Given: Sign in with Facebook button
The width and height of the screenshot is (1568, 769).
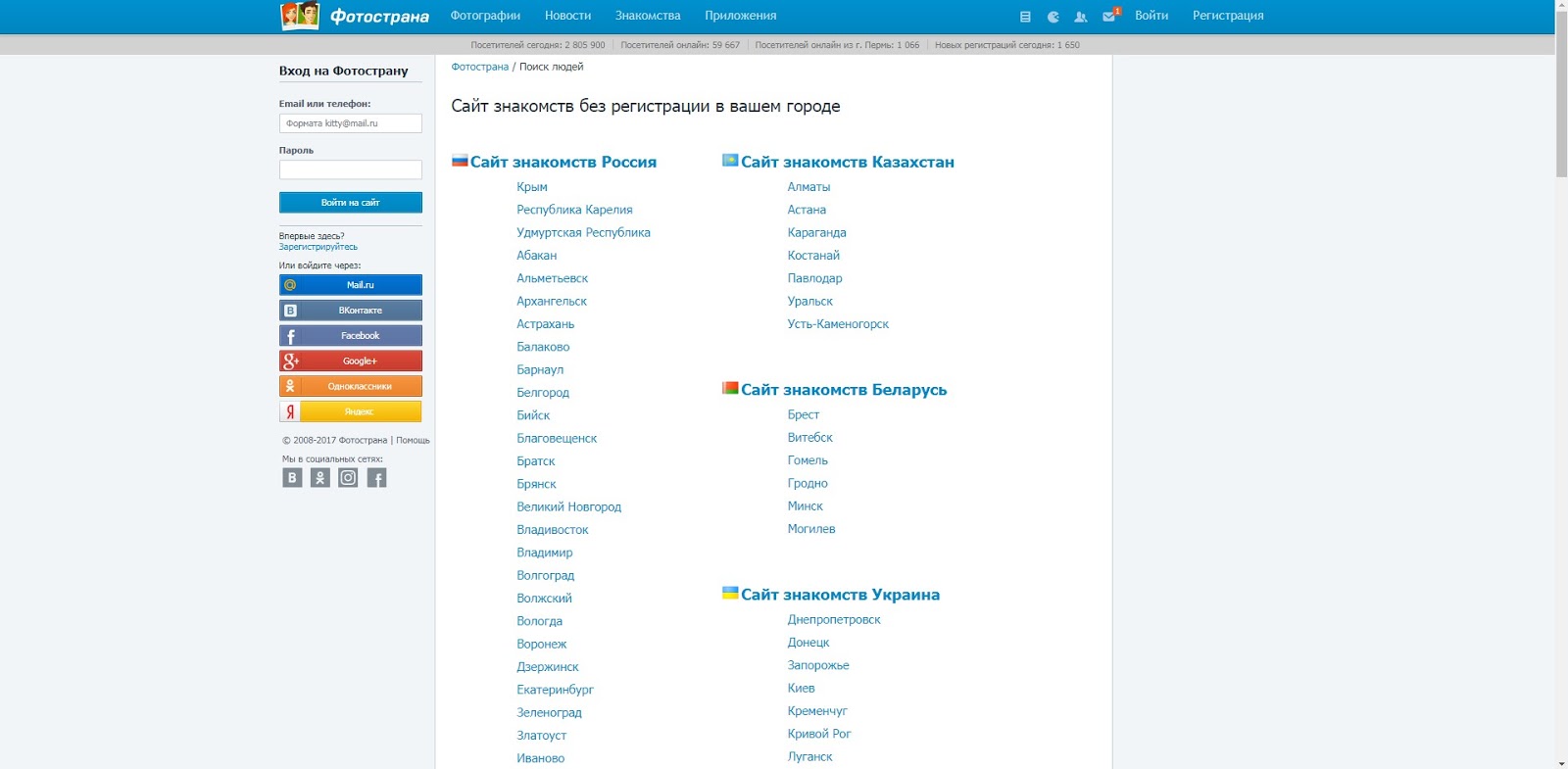Looking at the screenshot, I should (350, 336).
